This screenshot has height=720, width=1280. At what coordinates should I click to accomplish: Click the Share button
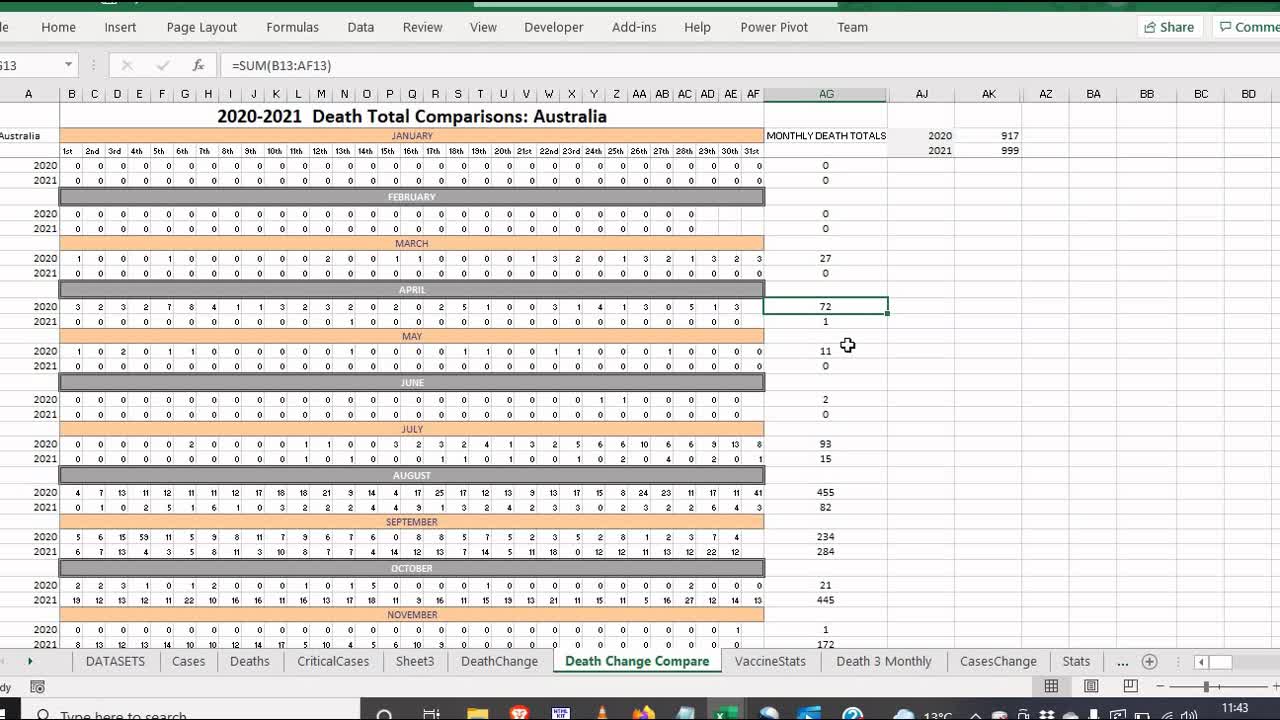(1169, 27)
